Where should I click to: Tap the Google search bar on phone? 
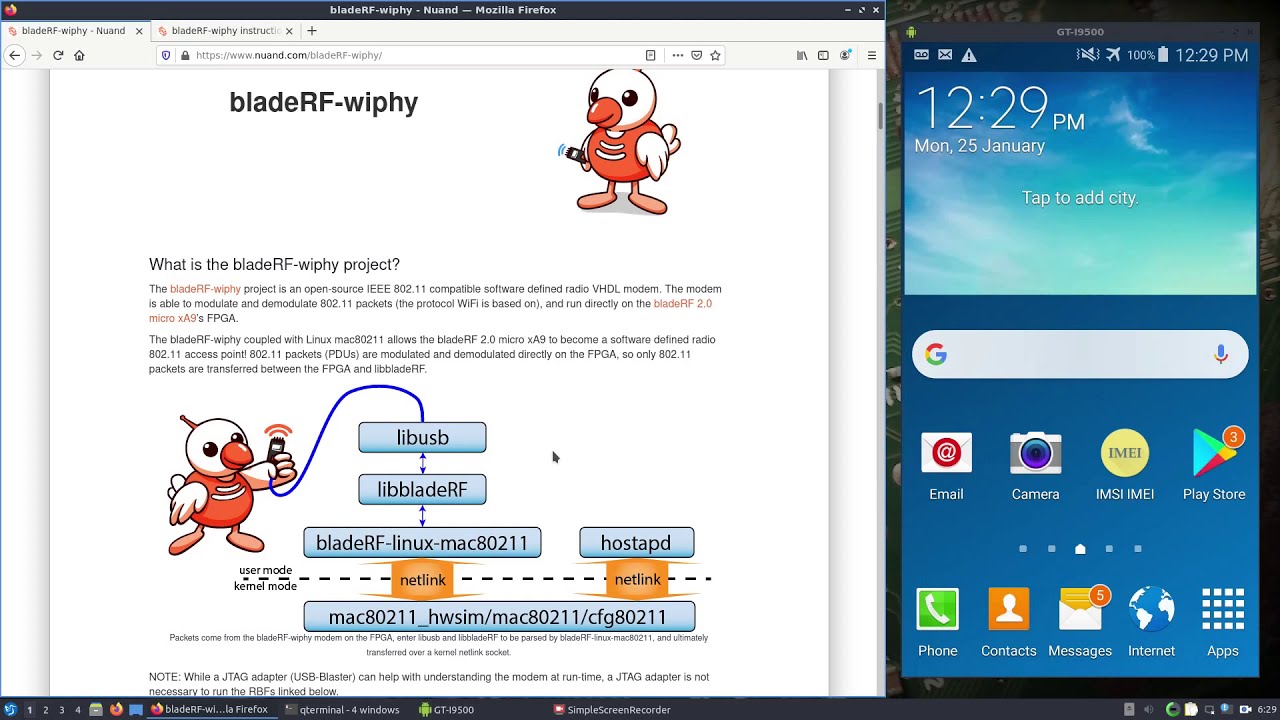tap(1070, 355)
